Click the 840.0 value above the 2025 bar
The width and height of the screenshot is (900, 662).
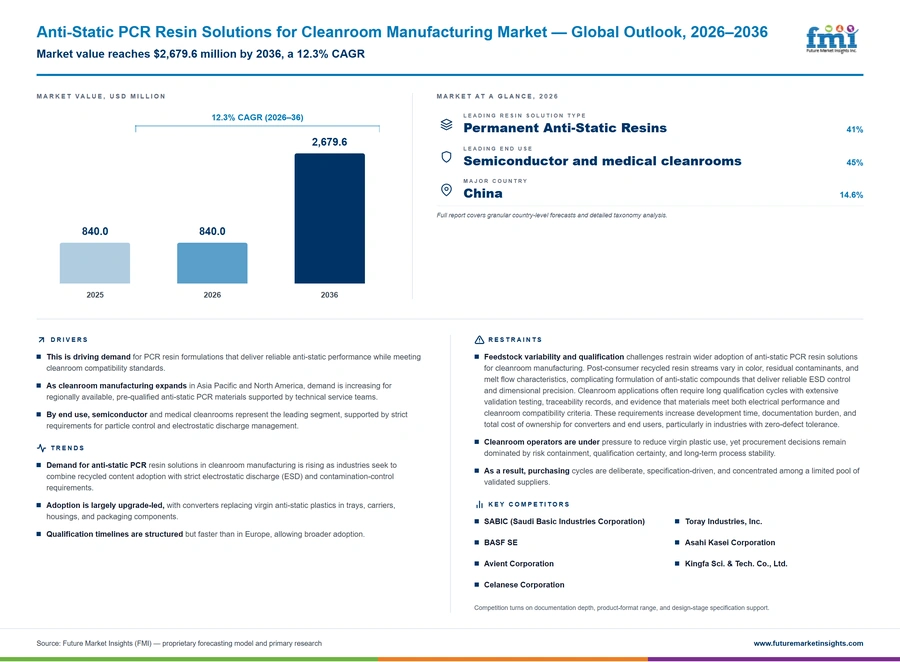coord(95,231)
